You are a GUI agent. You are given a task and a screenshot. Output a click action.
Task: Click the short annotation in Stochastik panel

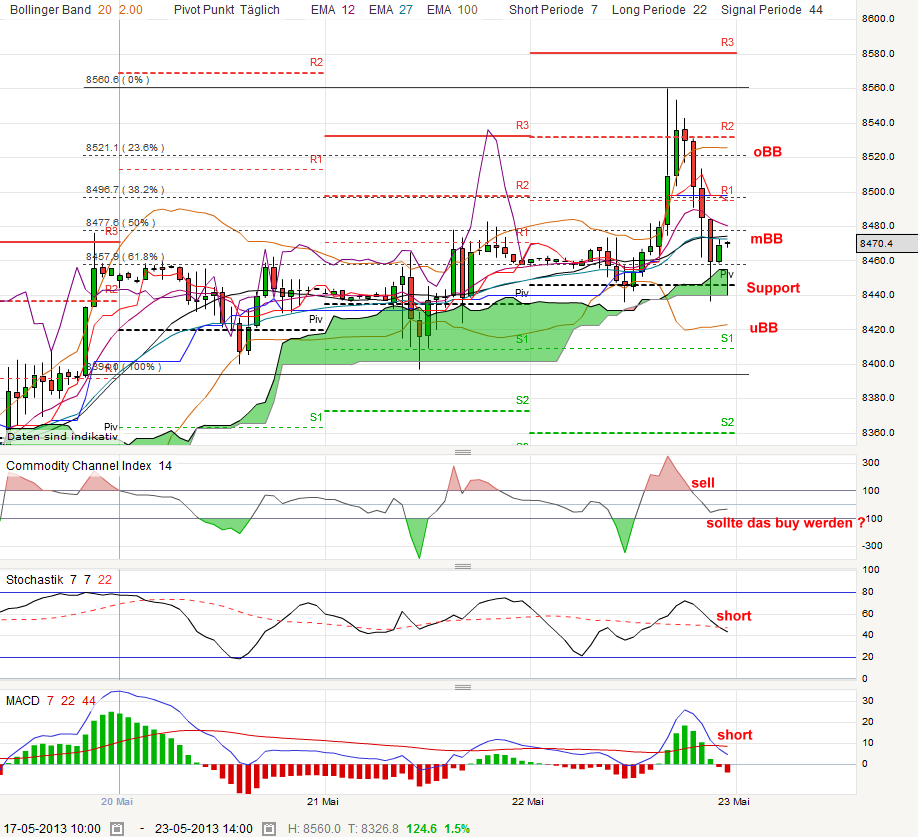734,616
